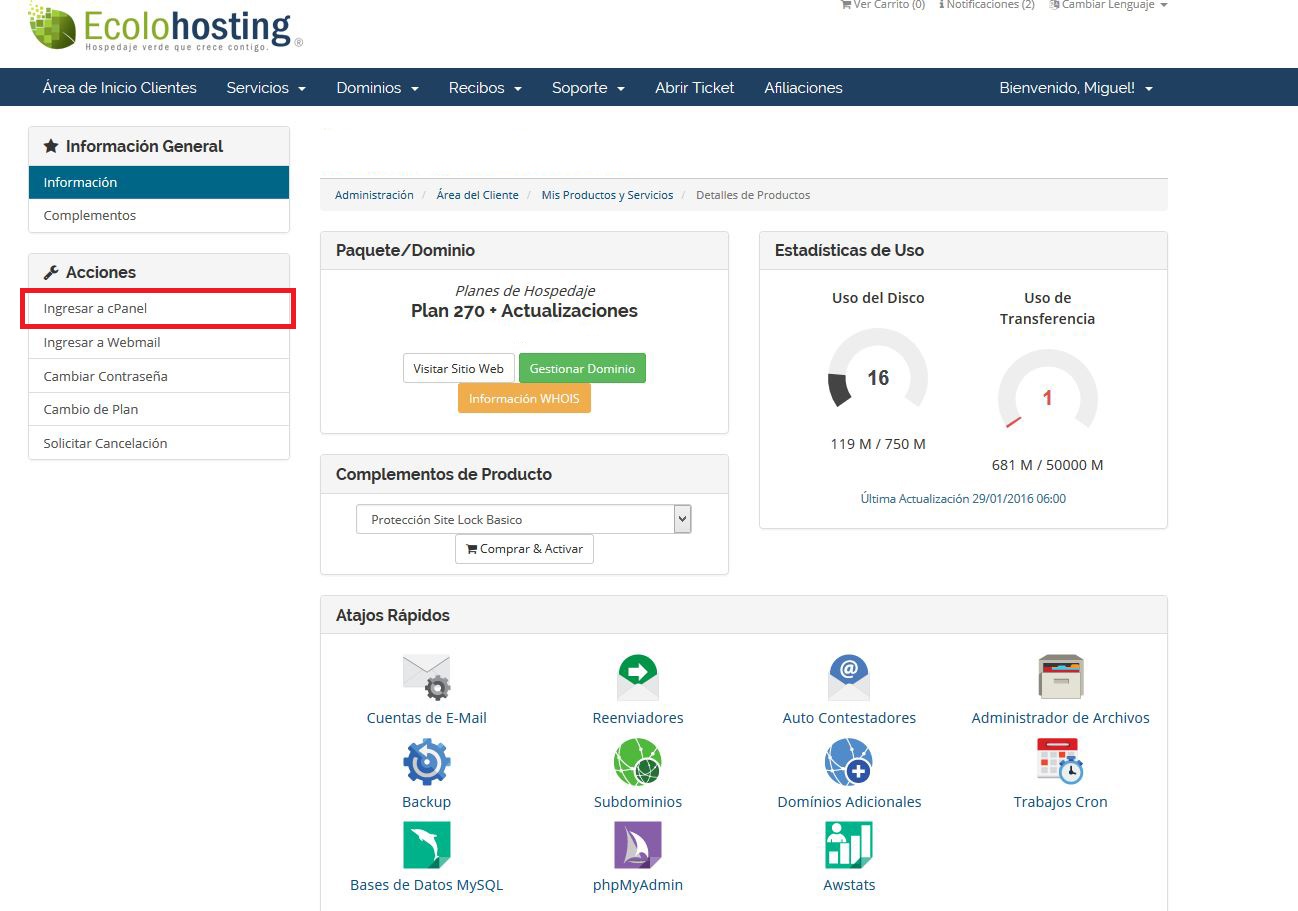Image resolution: width=1298 pixels, height=911 pixels.
Task: Click the green Gestionar Dominio button
Action: [x=582, y=368]
